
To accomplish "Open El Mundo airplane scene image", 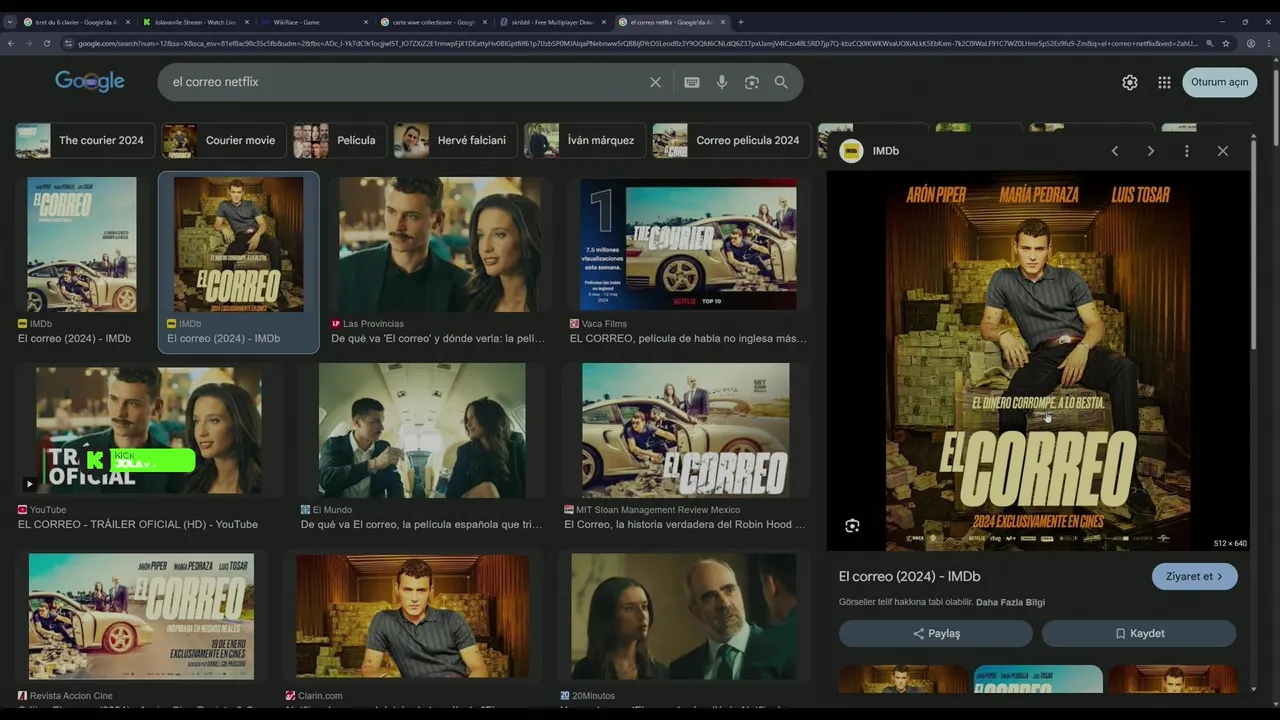I will 422,430.
